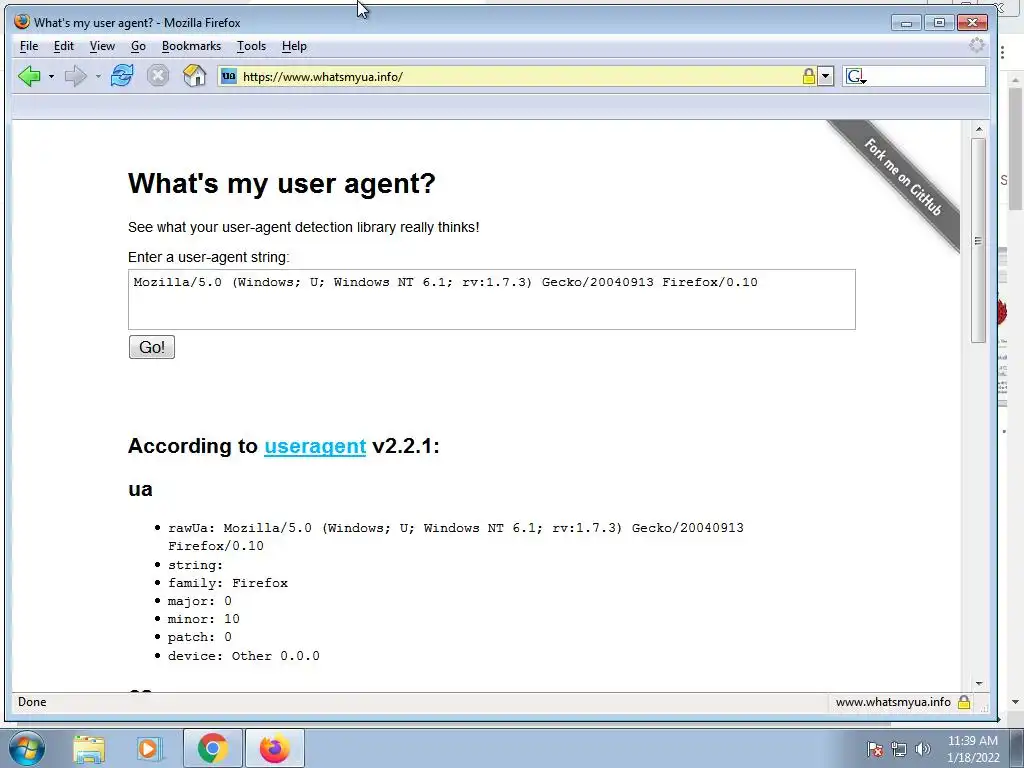Viewport: 1024px width, 768px height.
Task: Open the useragent library link
Action: (x=315, y=446)
